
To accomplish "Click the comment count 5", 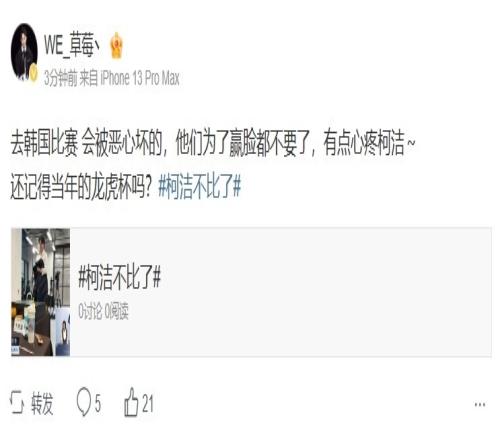I will (x=98, y=403).
